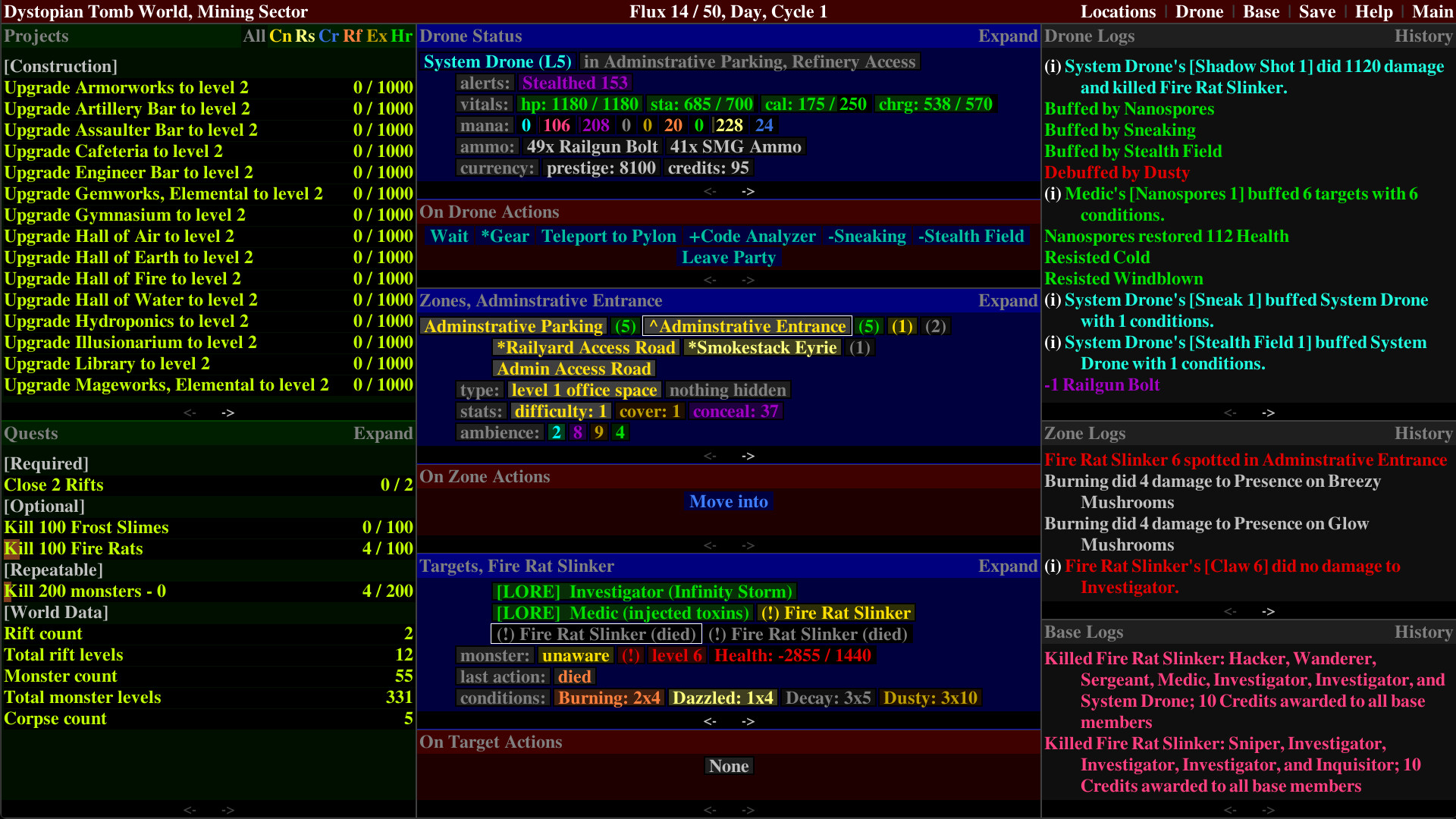Open the *Gear action
The image size is (1456, 819).
click(x=505, y=236)
